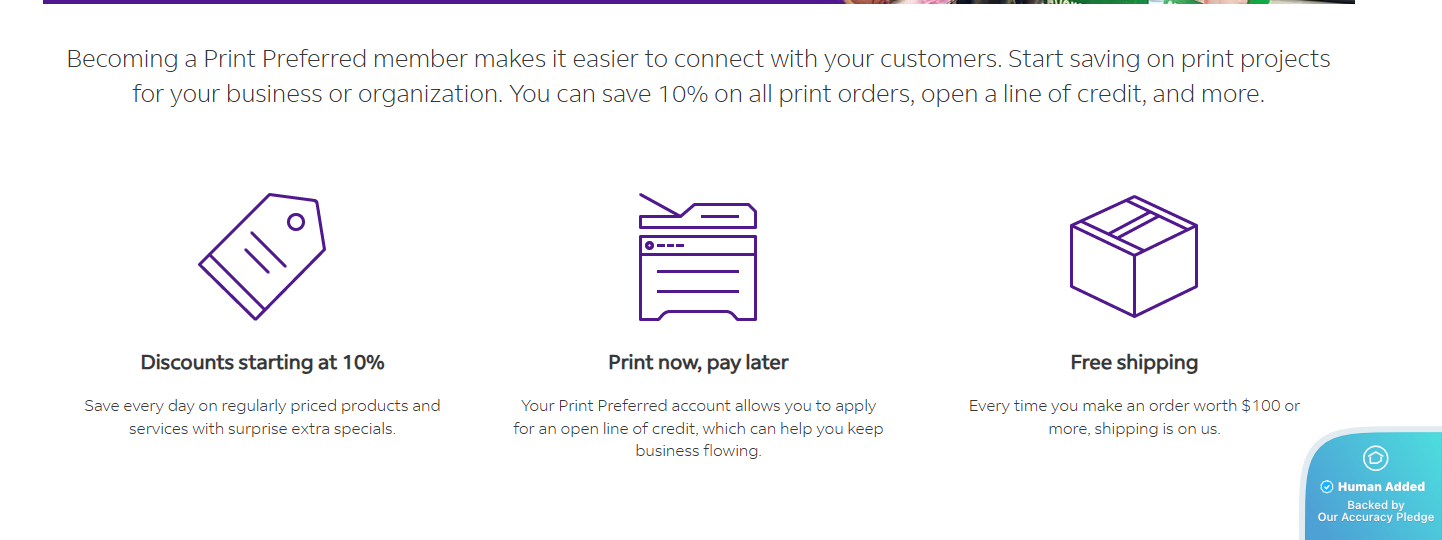Open the "Backed by Our Accuracy Pledge" link
Image resolution: width=1442 pixels, height=540 pixels.
click(1375, 511)
